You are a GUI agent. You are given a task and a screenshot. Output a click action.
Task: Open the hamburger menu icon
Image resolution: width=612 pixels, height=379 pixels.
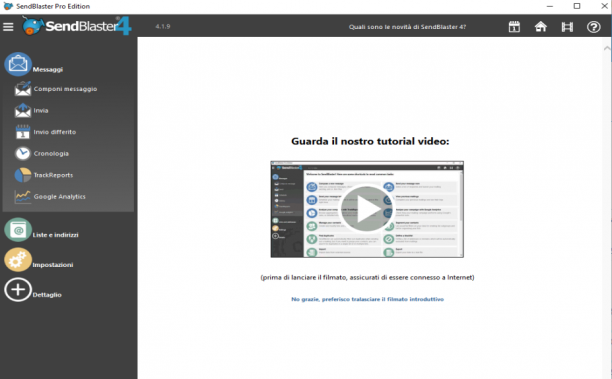tap(8, 27)
